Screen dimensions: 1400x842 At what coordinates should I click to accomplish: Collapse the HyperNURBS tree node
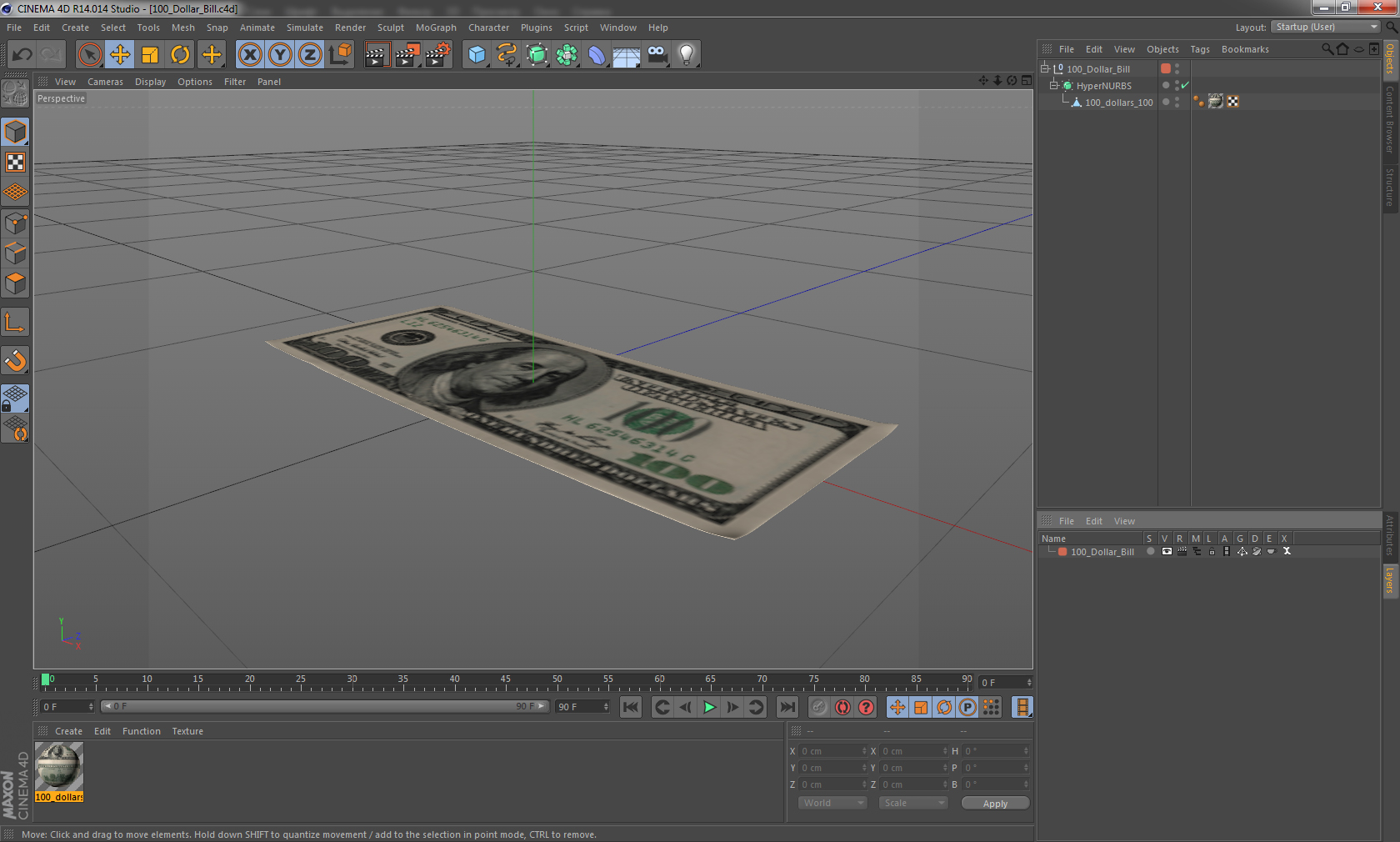[x=1053, y=85]
